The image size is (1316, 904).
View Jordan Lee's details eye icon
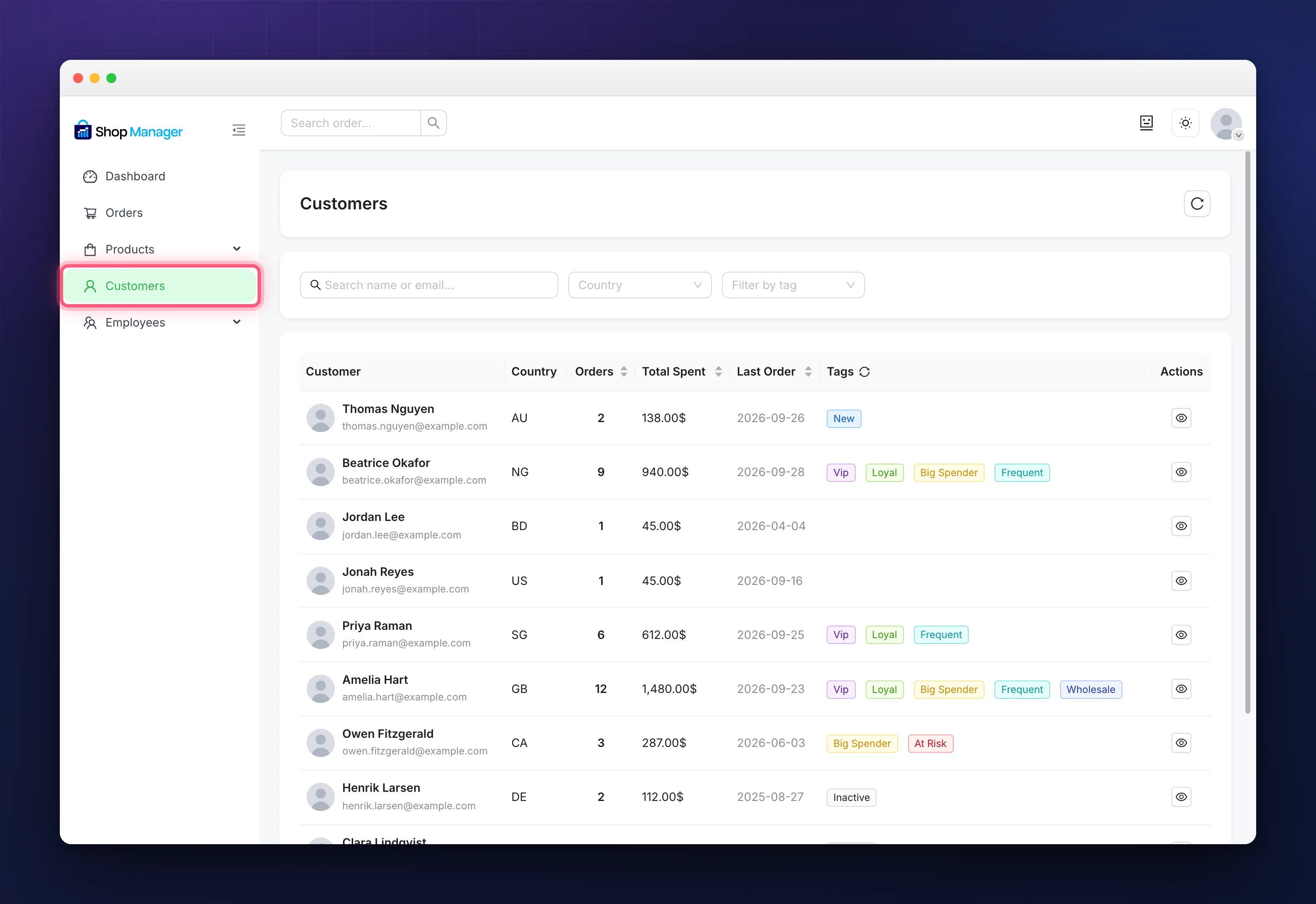click(1181, 526)
